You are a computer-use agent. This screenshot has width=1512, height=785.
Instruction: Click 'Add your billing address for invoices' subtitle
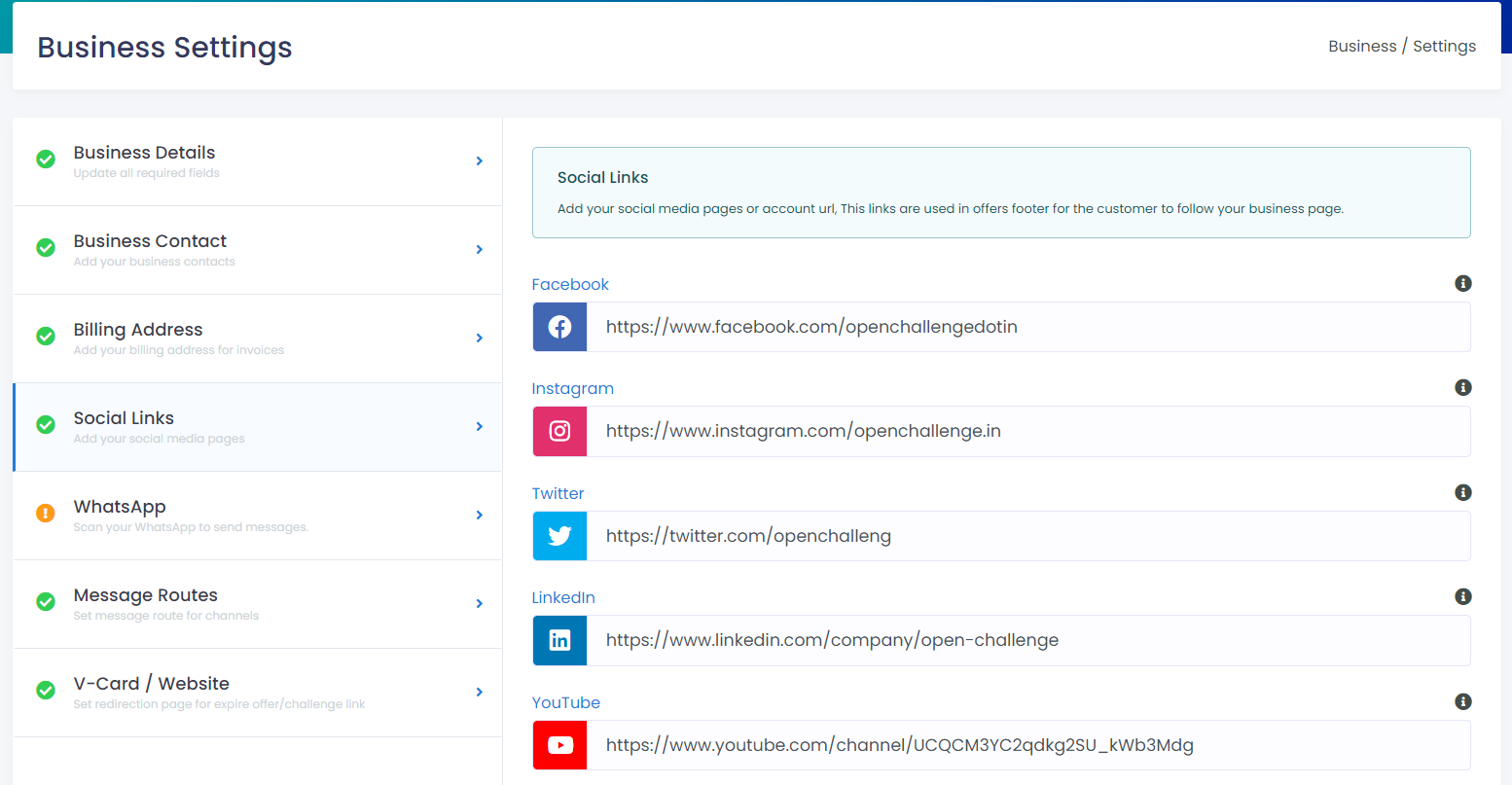click(179, 350)
